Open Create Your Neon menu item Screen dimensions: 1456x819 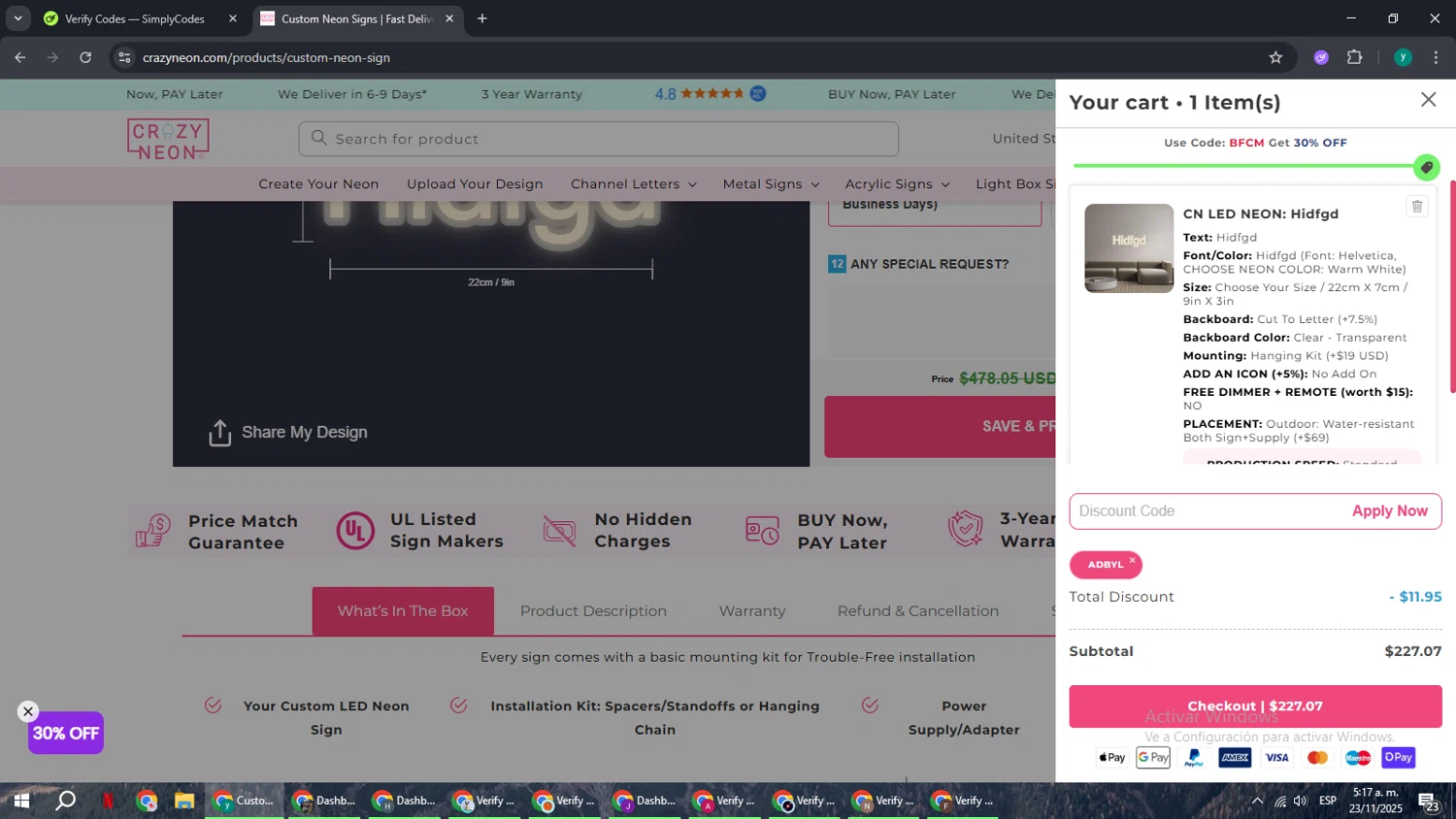click(318, 184)
